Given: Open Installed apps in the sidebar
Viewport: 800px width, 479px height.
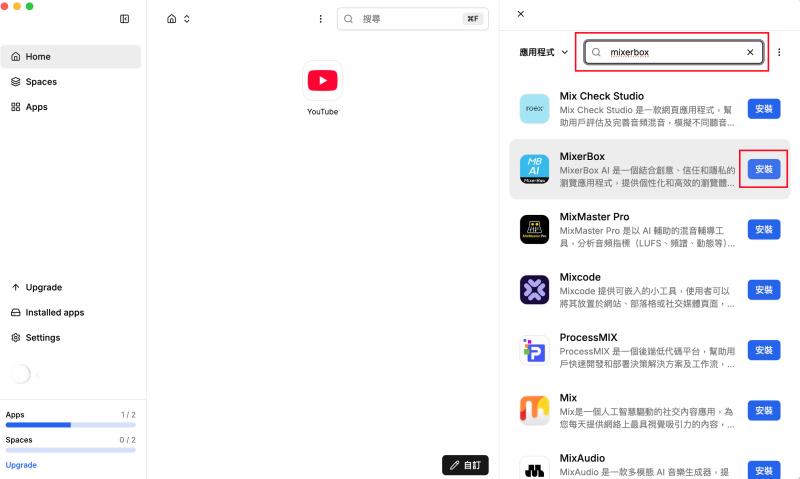Looking at the screenshot, I should coord(70,312).
